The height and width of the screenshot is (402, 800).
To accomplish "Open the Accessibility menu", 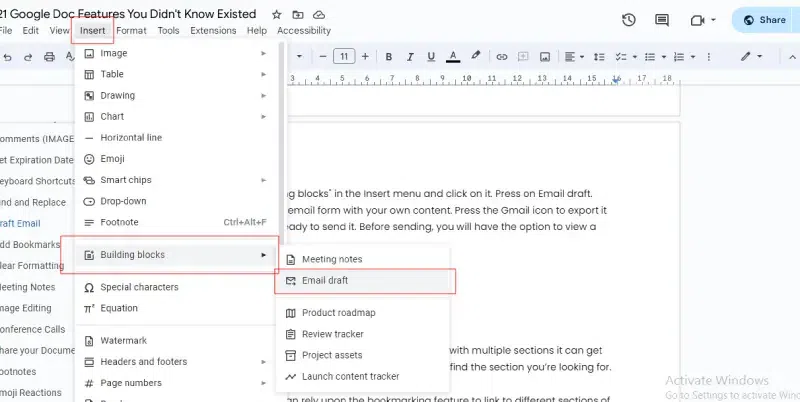I will (x=304, y=31).
